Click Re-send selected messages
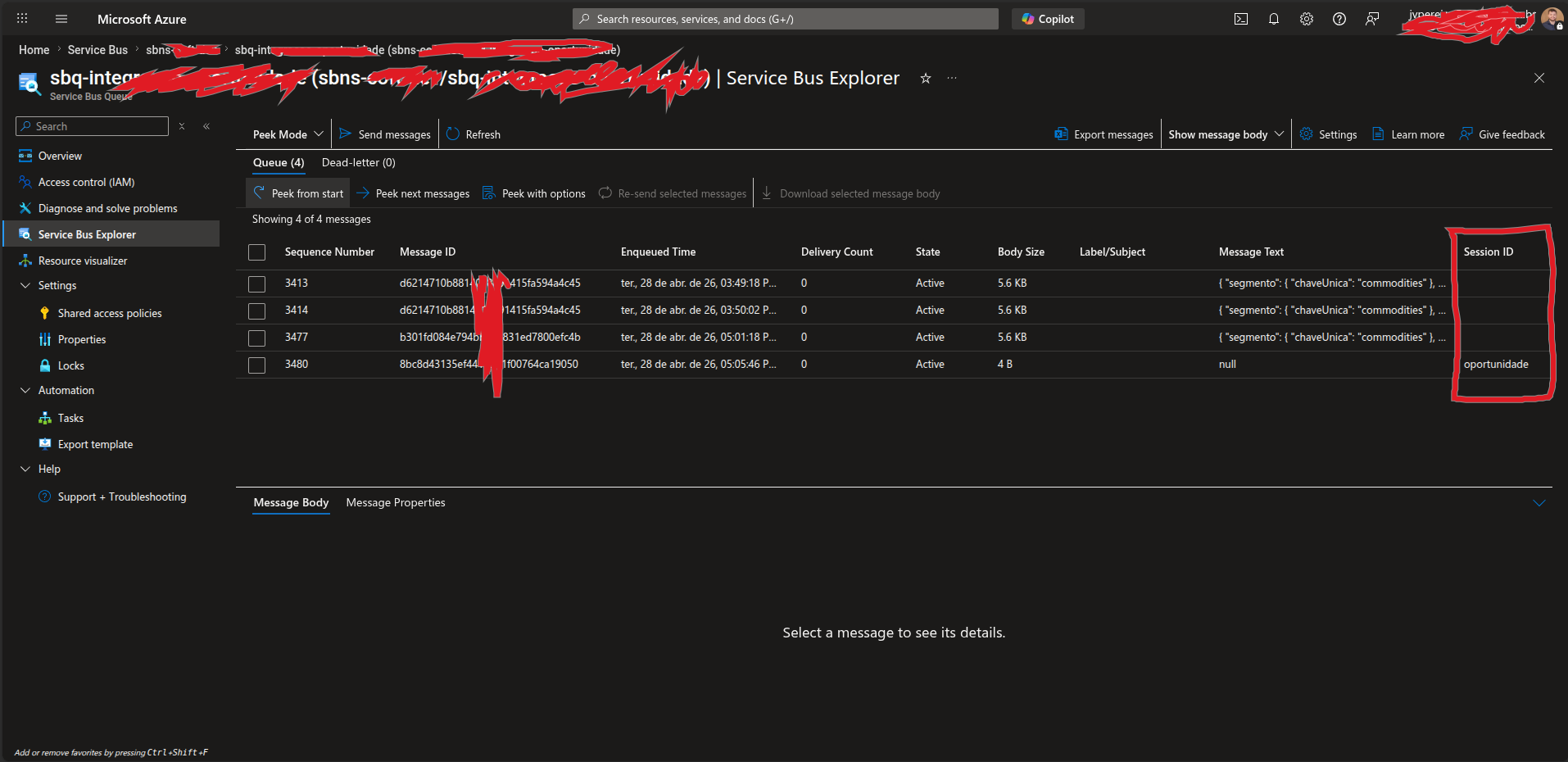Viewport: 1568px width, 762px height. pos(673,193)
